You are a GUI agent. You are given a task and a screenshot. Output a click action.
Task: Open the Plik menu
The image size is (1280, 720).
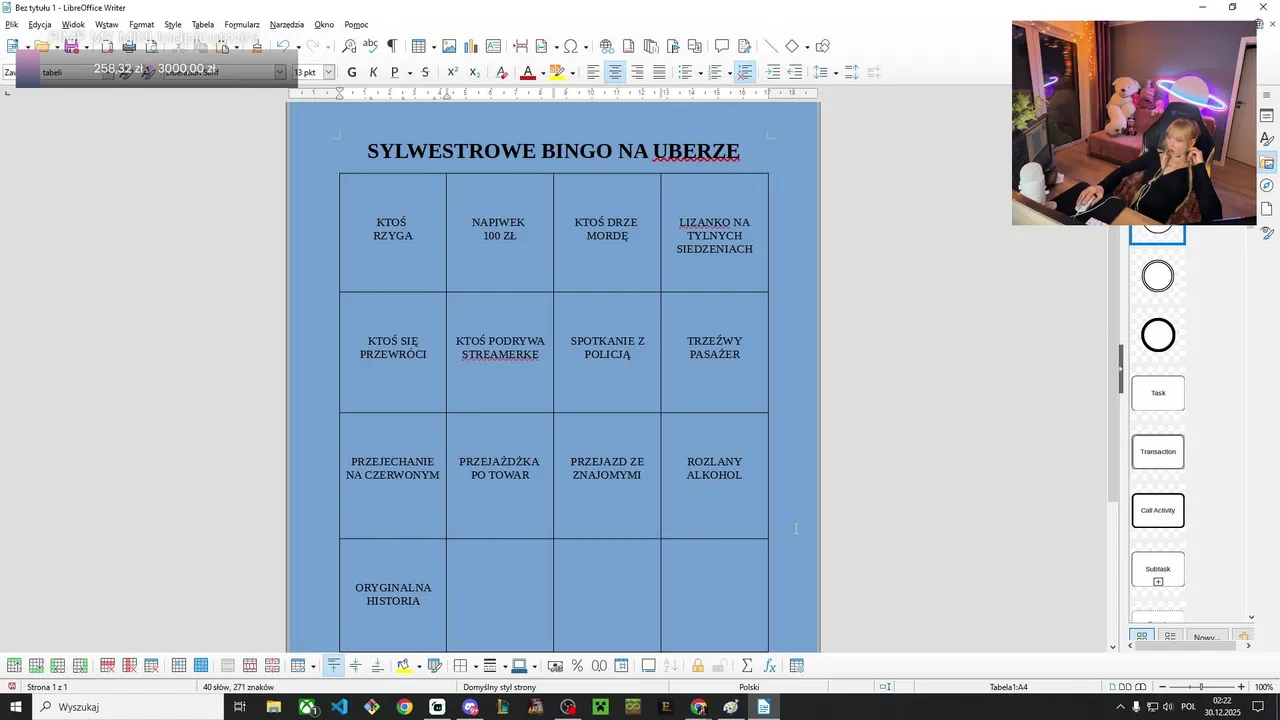point(11,24)
